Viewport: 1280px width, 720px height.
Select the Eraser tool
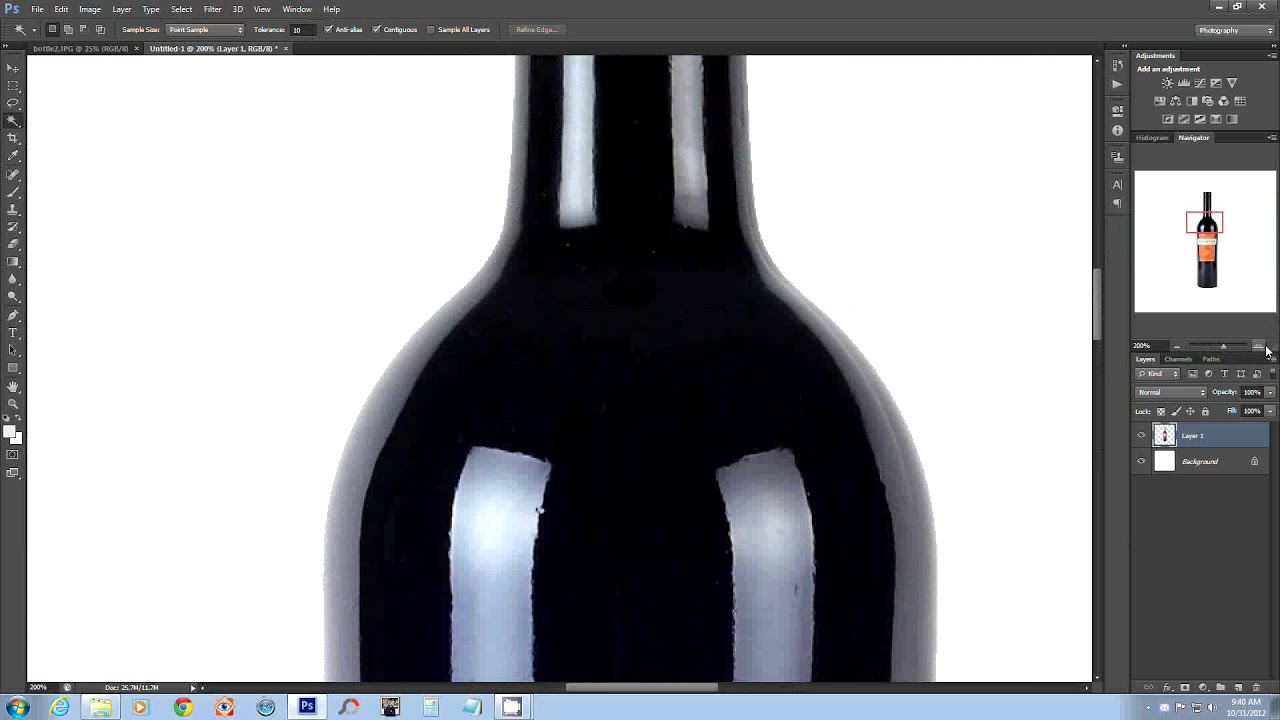(13, 244)
